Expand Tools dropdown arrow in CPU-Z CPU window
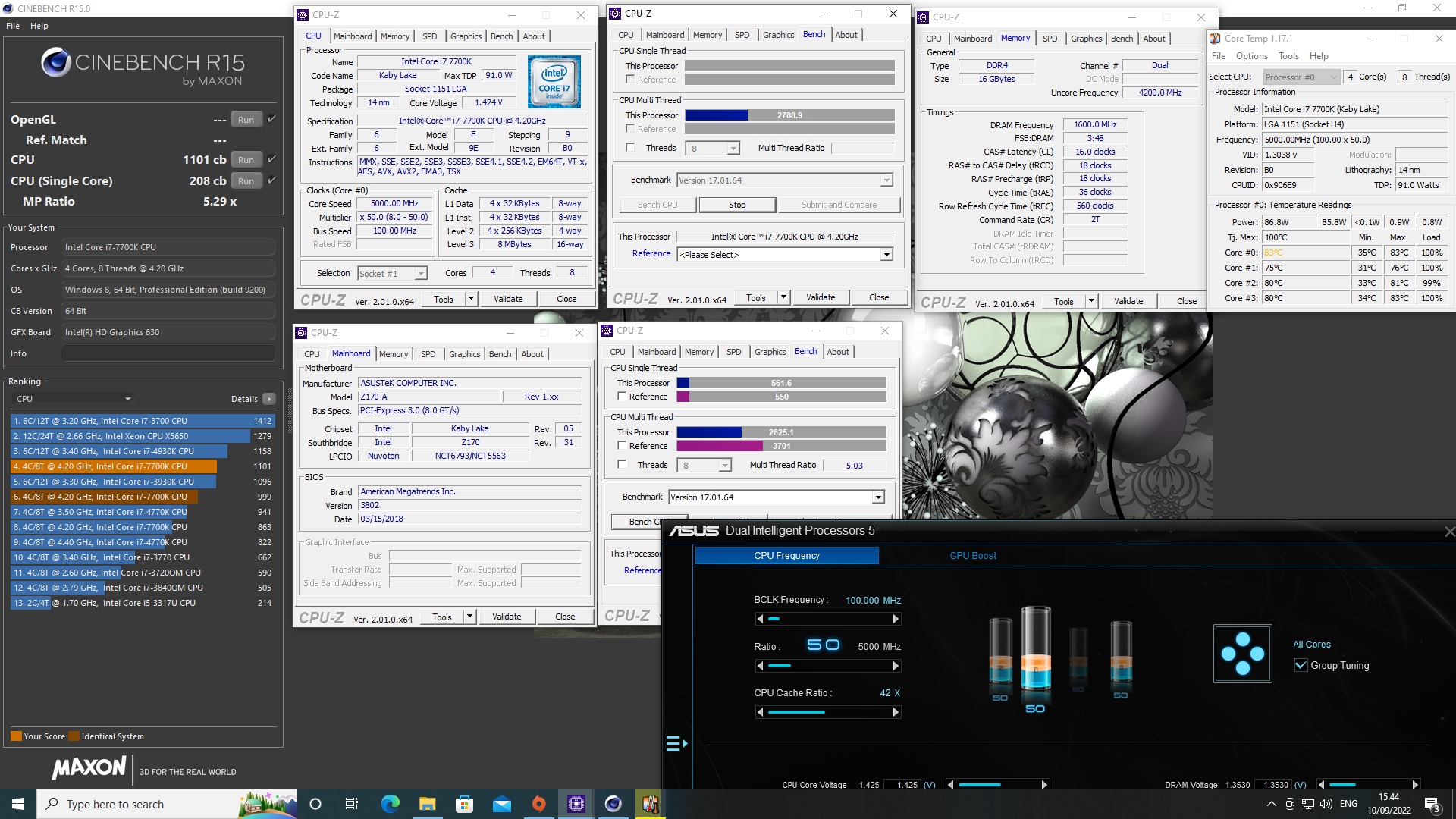The height and width of the screenshot is (819, 1456). tap(471, 299)
